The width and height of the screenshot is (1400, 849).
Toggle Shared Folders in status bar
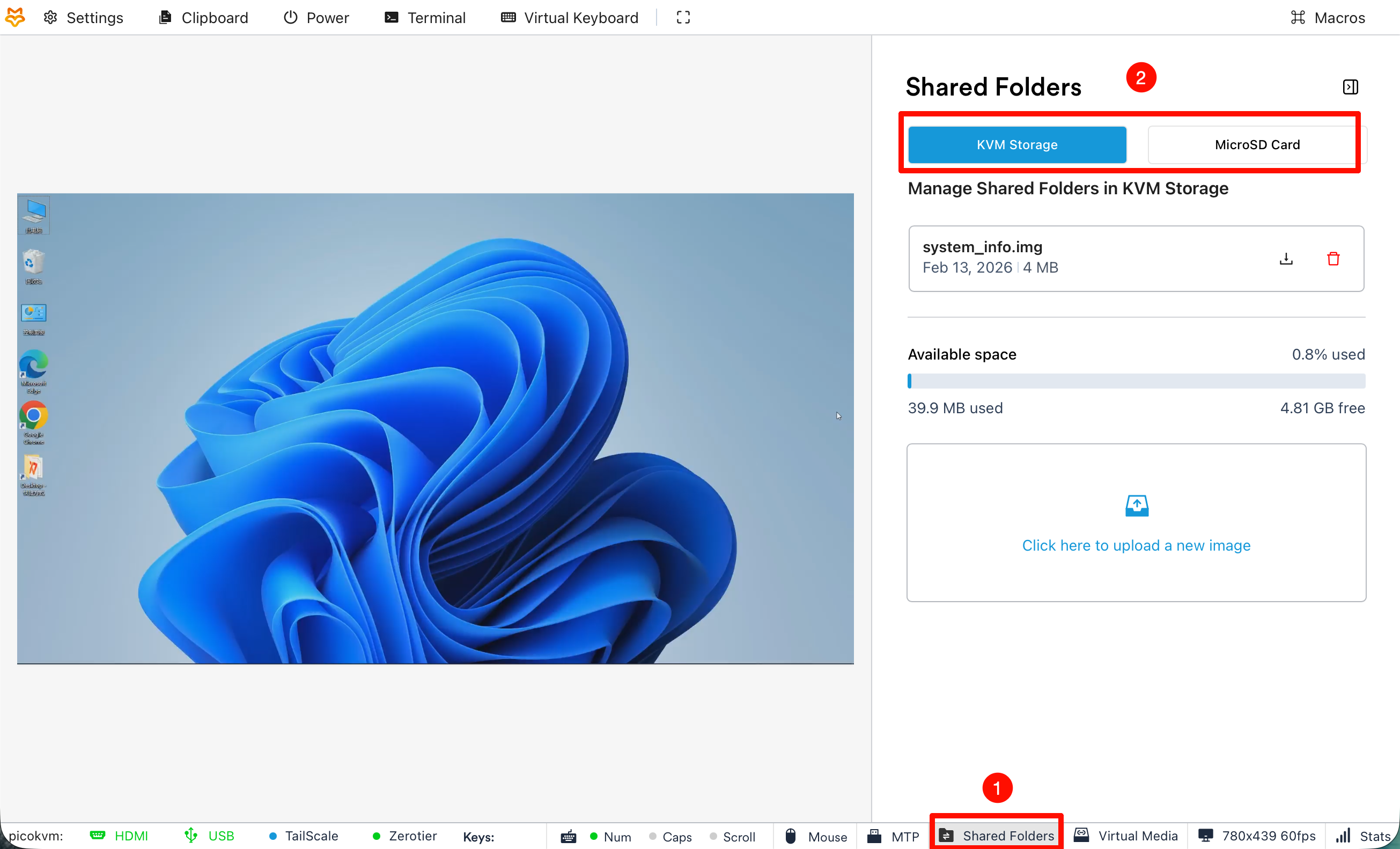pyautogui.click(x=997, y=836)
